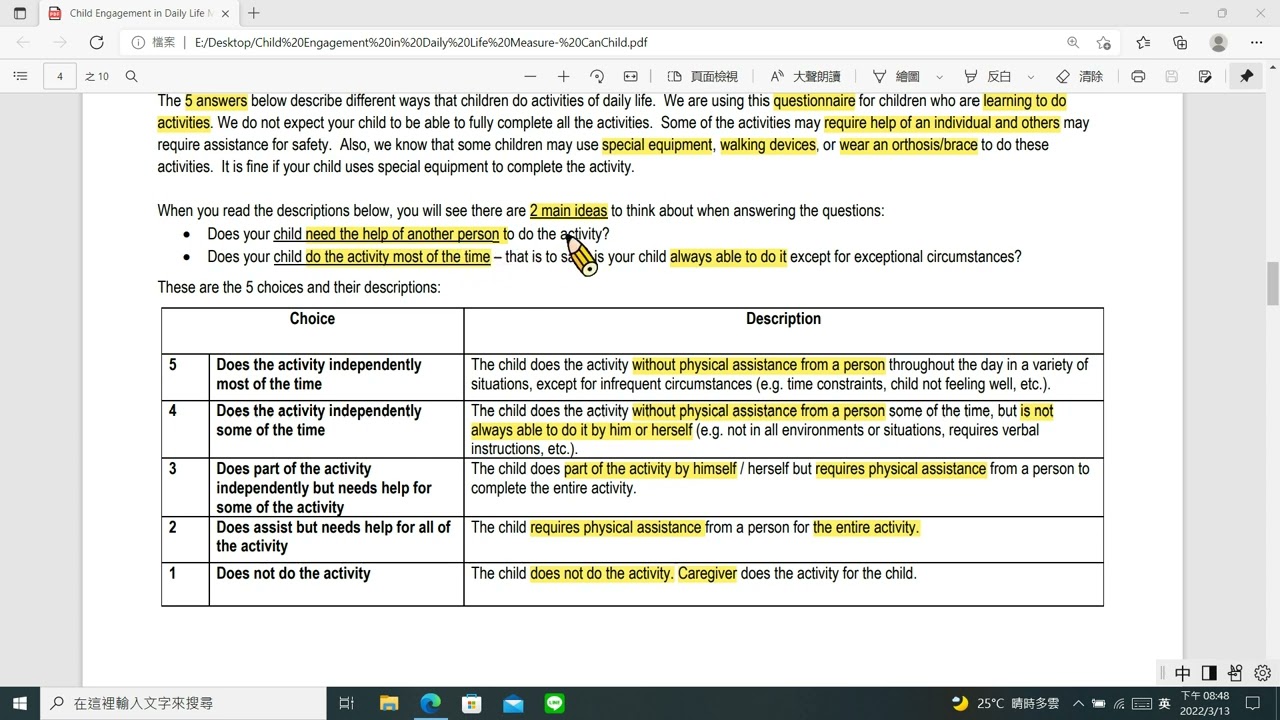Open the notification action center
This screenshot has height=720, width=1280.
point(1252,703)
